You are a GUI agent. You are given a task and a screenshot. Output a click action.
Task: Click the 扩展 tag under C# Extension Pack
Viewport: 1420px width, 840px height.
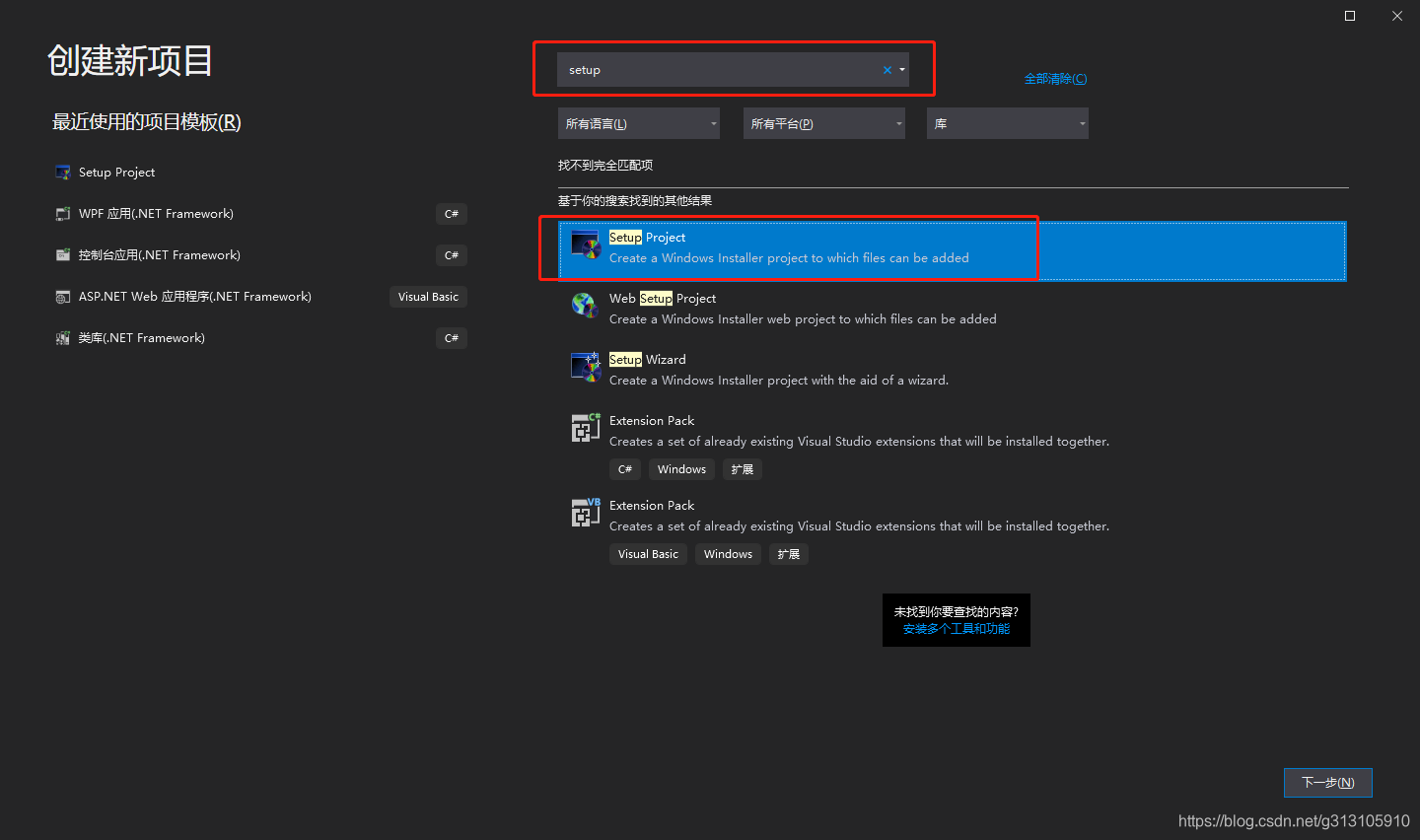tap(743, 469)
